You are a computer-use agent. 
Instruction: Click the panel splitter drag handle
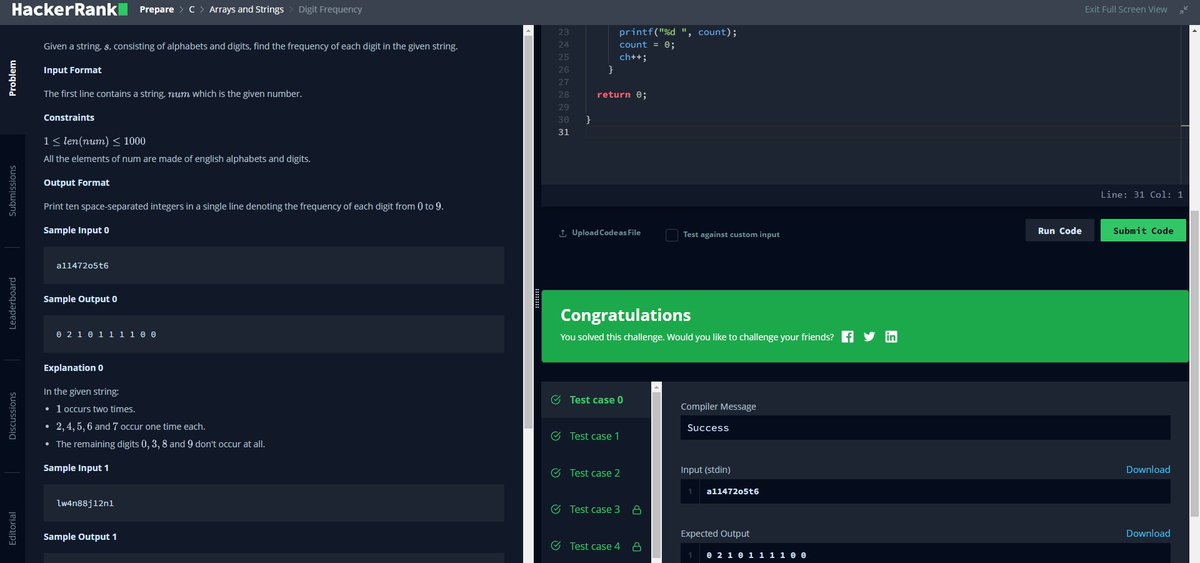[x=537, y=298]
